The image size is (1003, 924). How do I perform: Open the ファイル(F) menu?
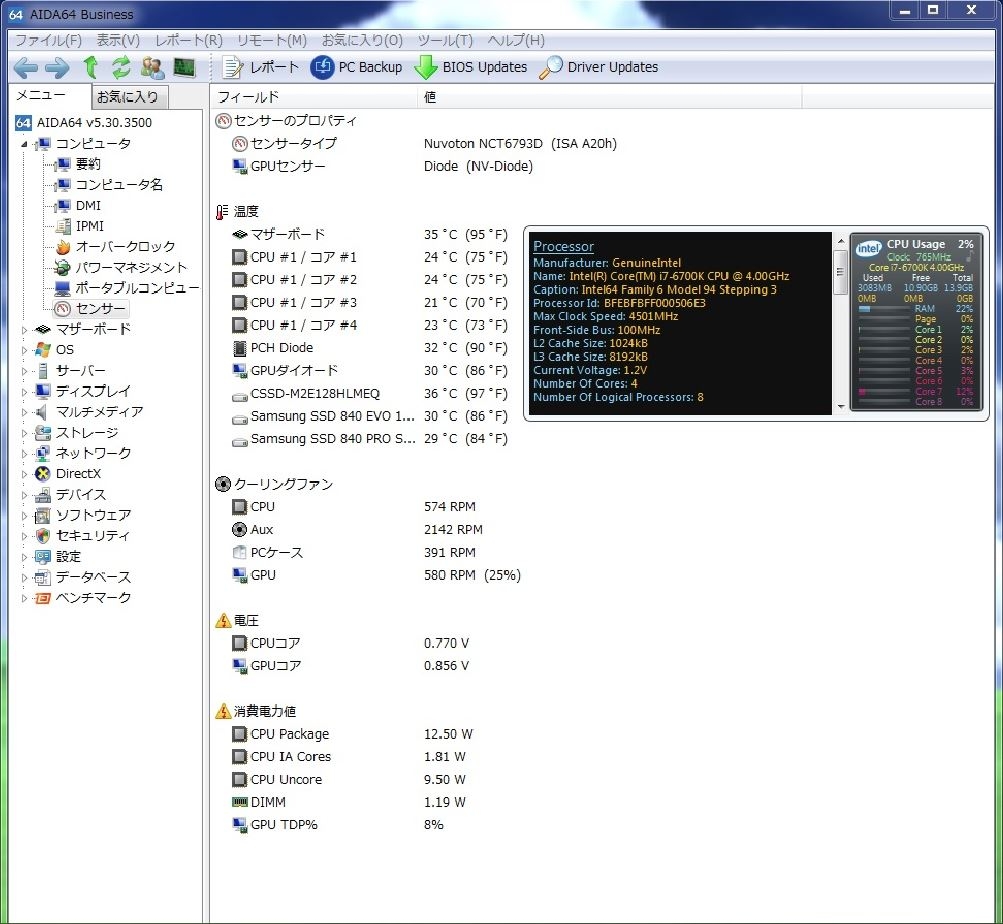(x=48, y=40)
